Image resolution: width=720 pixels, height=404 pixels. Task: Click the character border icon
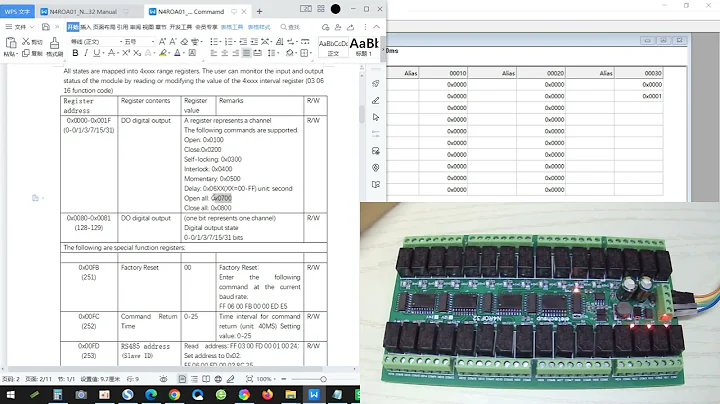pyautogui.click(x=192, y=53)
